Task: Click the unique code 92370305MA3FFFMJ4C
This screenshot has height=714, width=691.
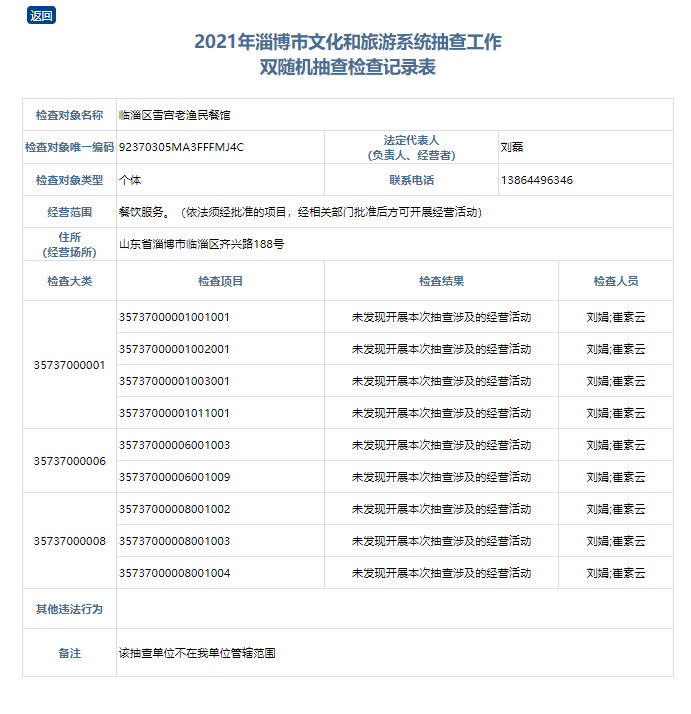Action: click(x=181, y=147)
